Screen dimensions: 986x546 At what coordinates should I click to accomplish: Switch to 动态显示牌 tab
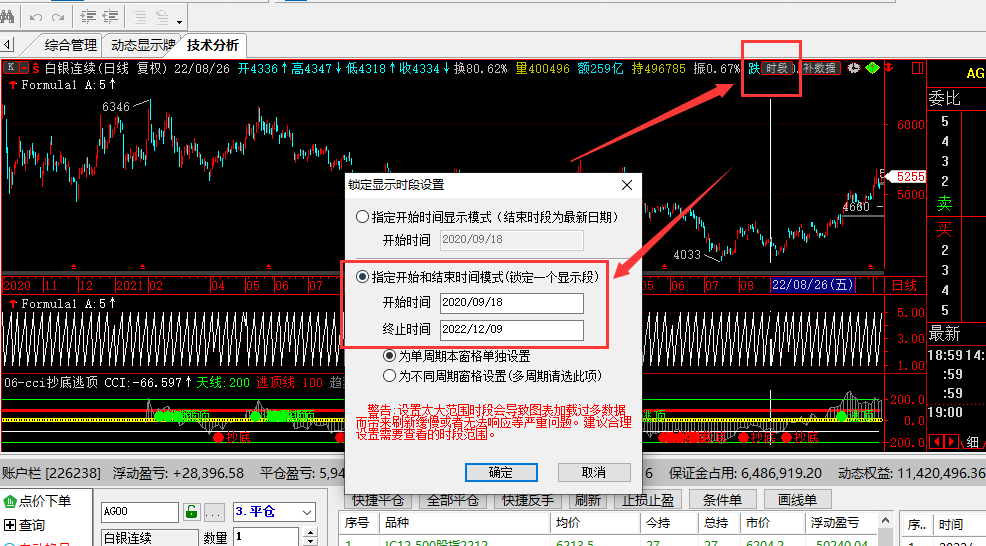point(143,45)
